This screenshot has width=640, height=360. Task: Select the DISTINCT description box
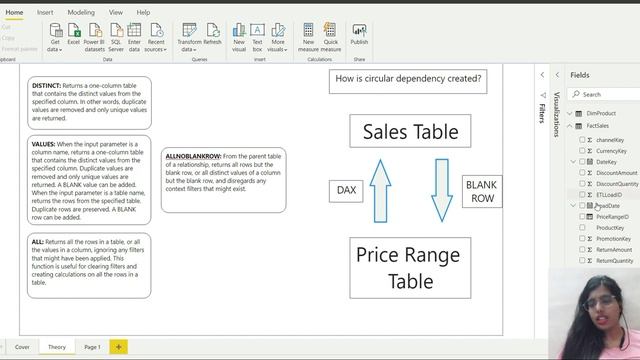(89, 103)
